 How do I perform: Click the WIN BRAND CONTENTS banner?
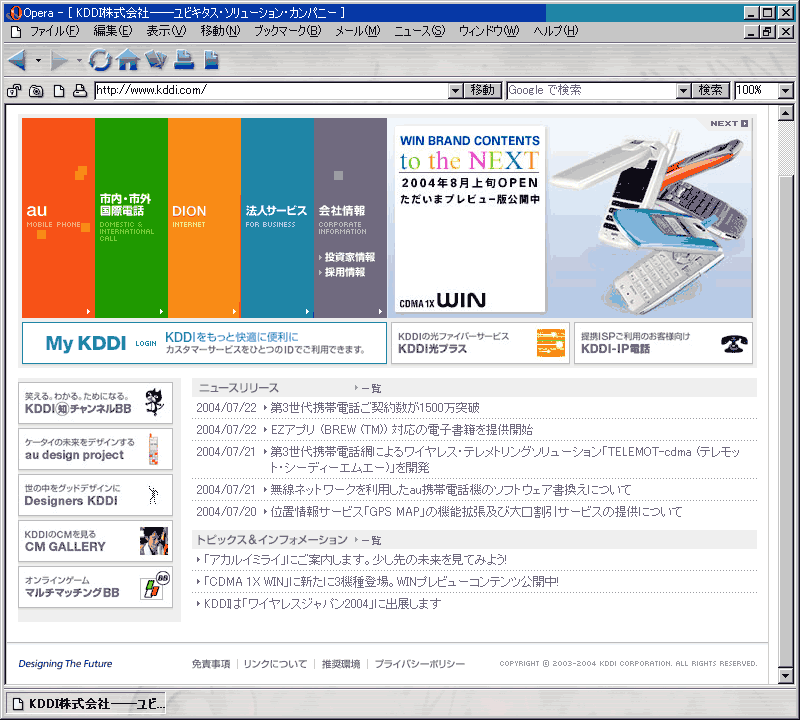pyautogui.click(x=469, y=218)
